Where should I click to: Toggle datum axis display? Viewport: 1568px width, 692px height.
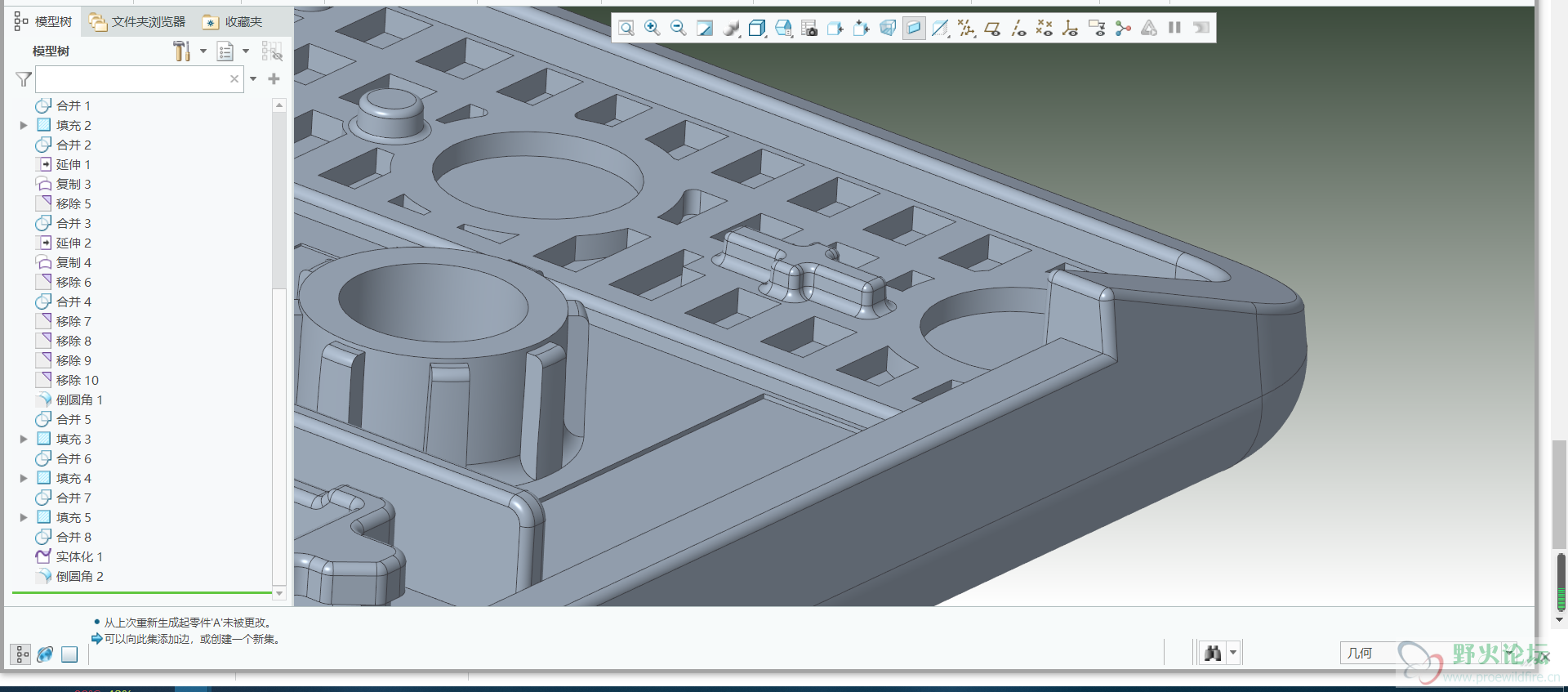(x=1018, y=29)
